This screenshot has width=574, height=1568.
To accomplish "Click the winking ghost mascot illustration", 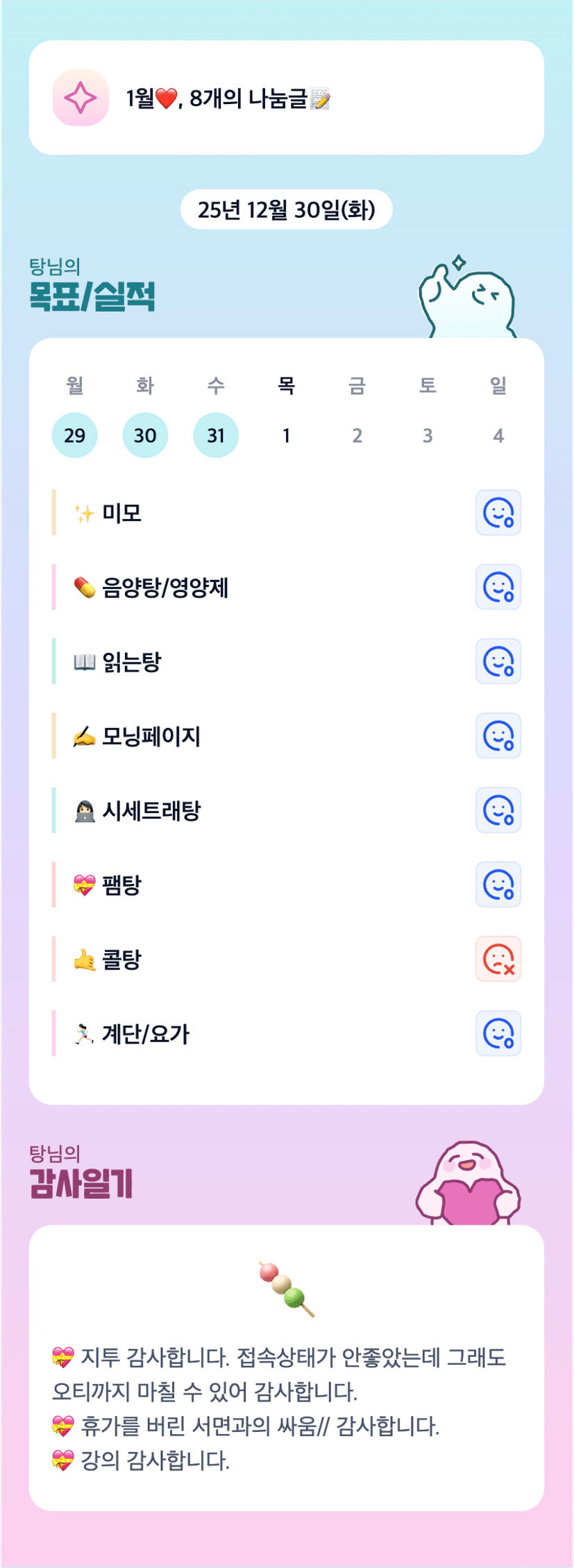I will click(x=467, y=300).
